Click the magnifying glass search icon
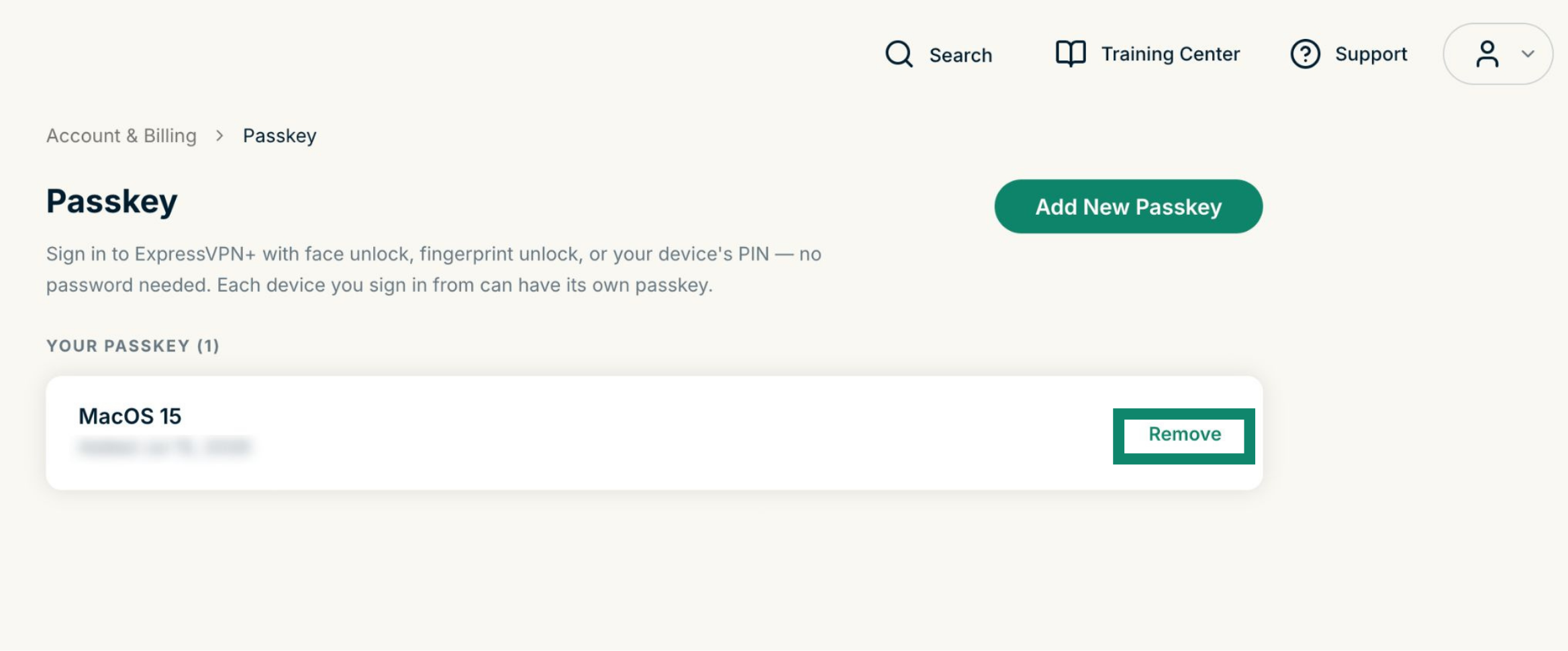This screenshot has width=1568, height=651. tap(899, 54)
